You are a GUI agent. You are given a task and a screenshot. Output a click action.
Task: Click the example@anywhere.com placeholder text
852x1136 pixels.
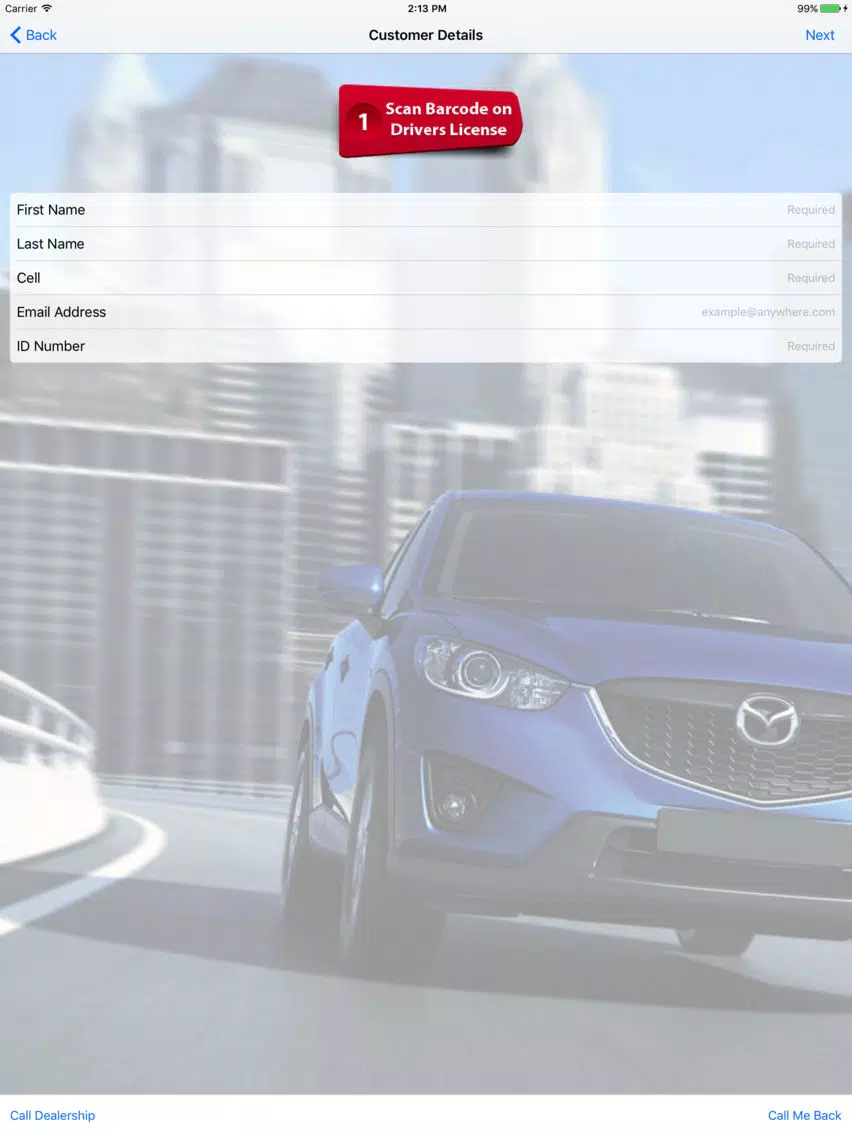click(768, 312)
